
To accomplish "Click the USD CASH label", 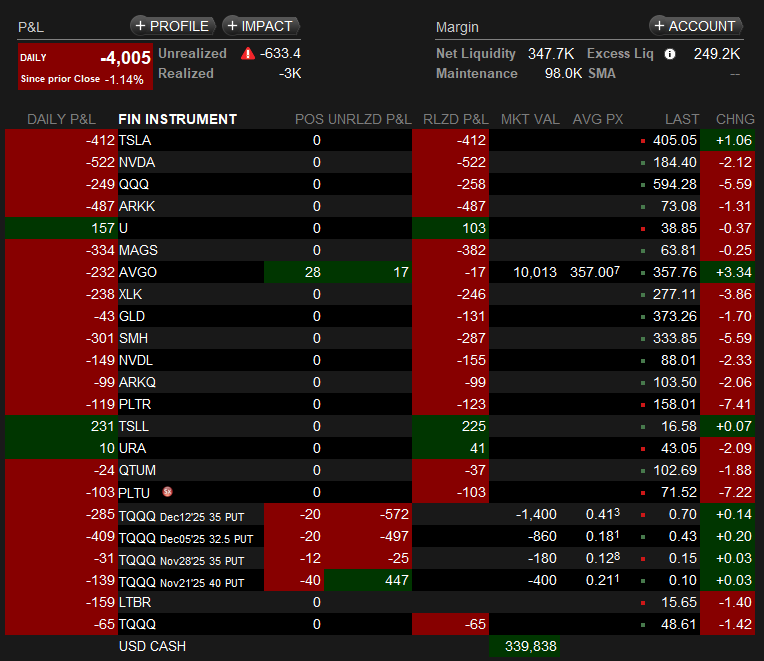I will tap(153, 646).
